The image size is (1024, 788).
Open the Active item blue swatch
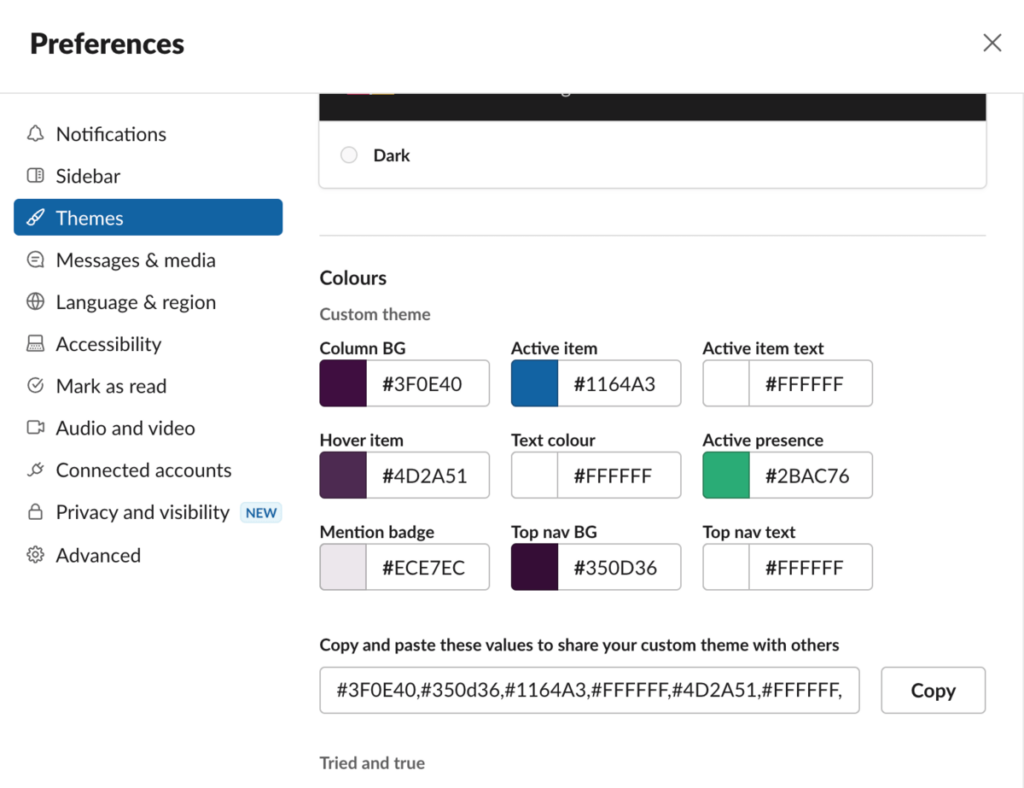coord(534,384)
